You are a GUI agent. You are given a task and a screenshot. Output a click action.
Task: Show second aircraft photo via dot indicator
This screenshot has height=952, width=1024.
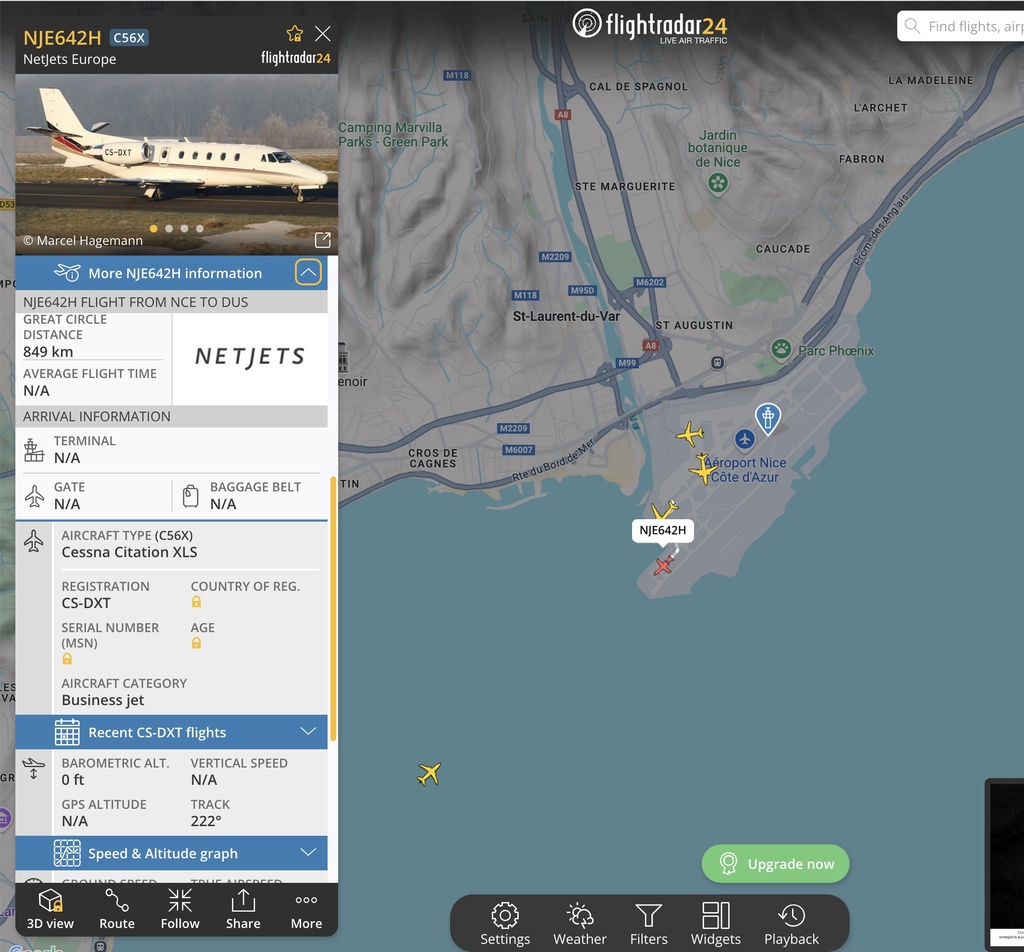(x=169, y=229)
